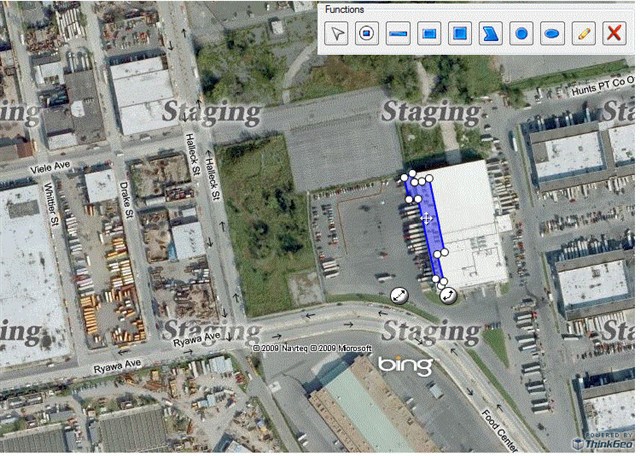Choose the point drawing tool
This screenshot has width=640, height=456.
click(367, 33)
